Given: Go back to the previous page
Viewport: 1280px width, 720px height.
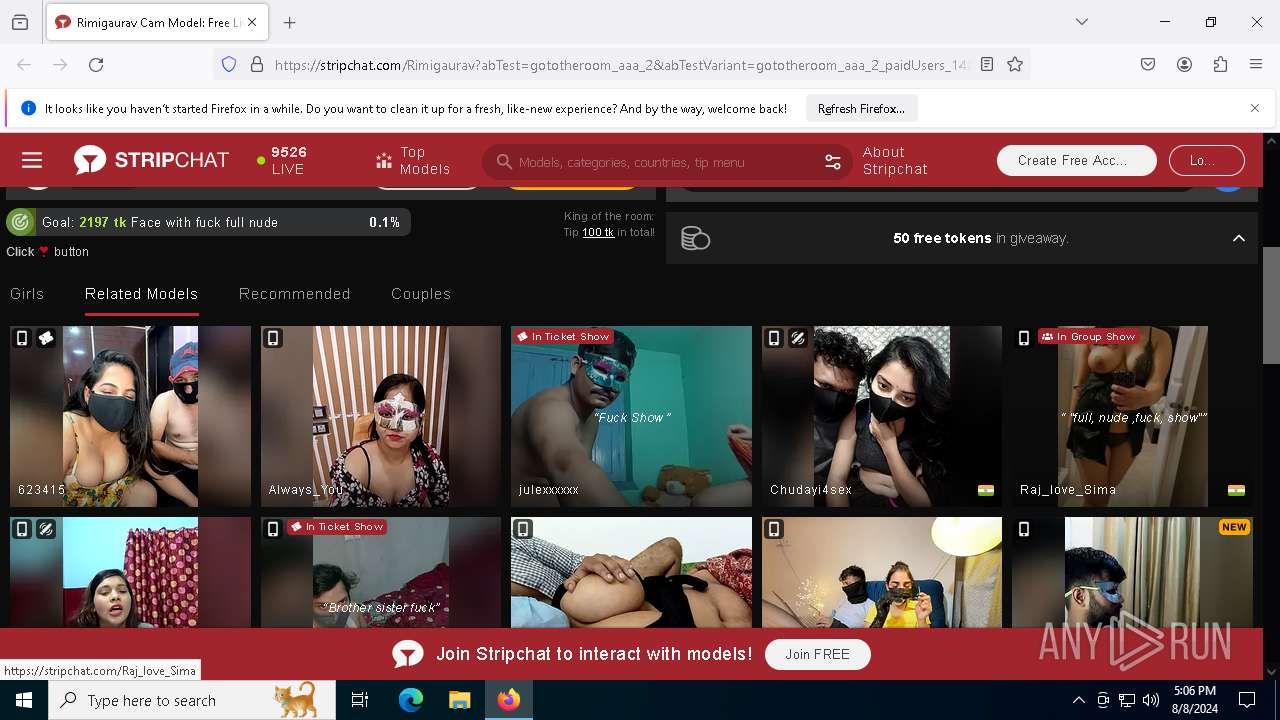Looking at the screenshot, I should (24, 64).
